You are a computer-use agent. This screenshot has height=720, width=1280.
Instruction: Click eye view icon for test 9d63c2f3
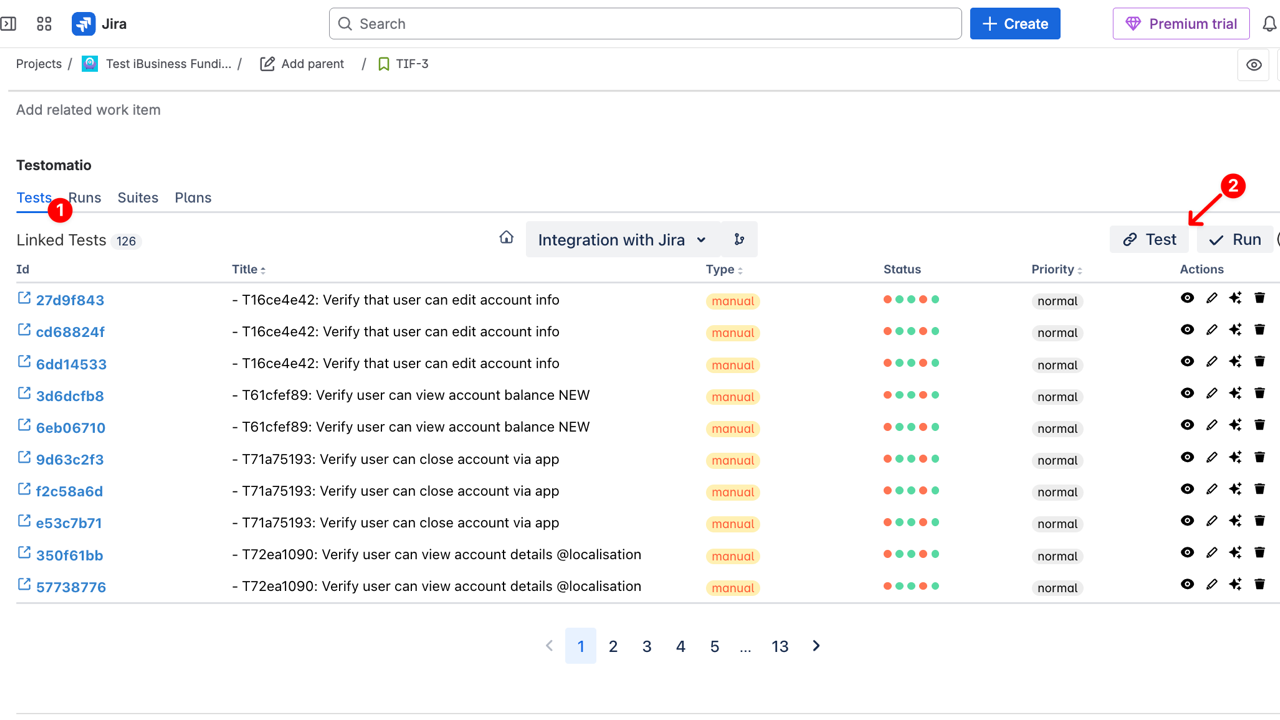click(1187, 457)
